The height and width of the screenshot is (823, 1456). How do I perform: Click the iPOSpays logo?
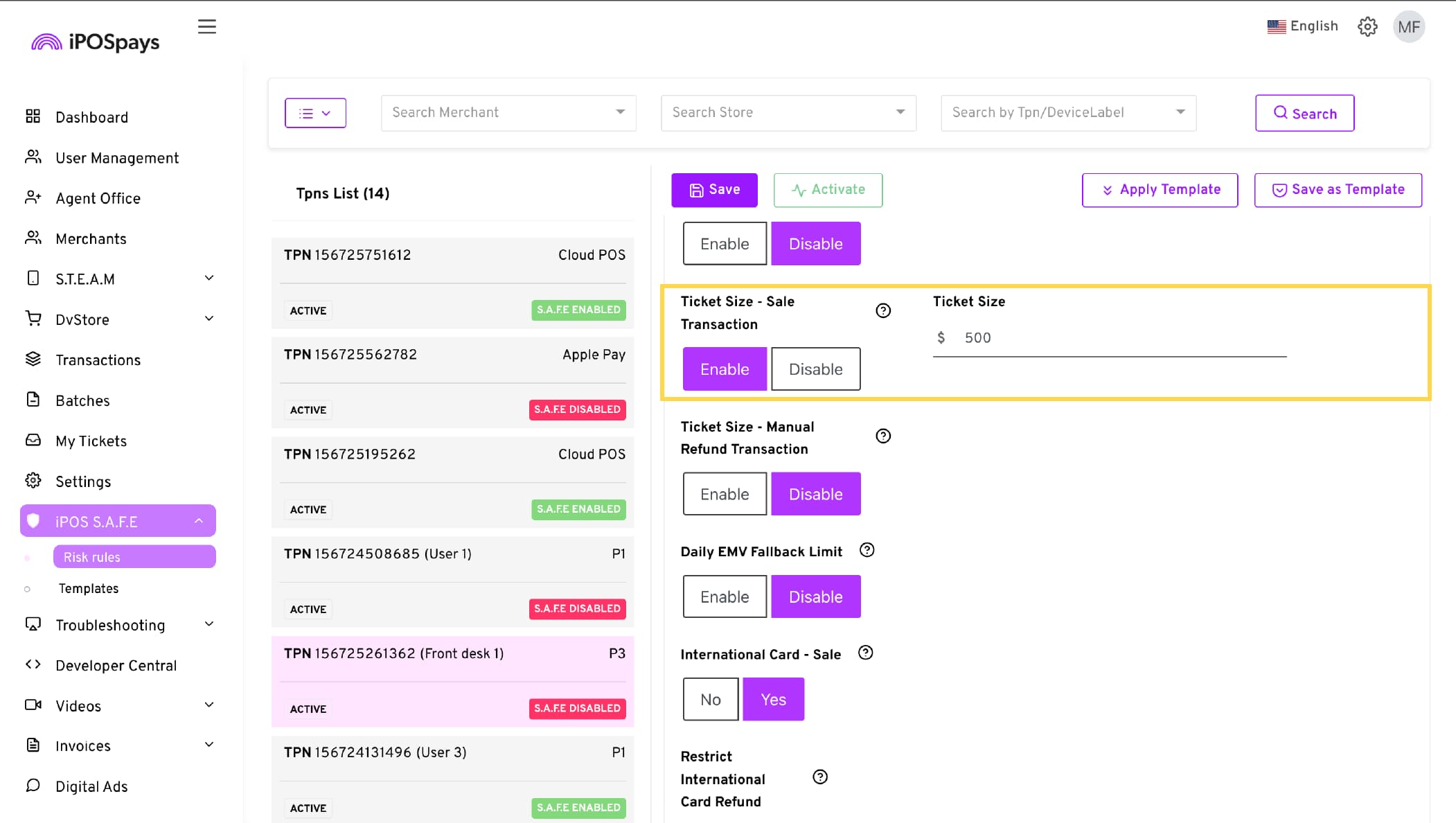(96, 42)
